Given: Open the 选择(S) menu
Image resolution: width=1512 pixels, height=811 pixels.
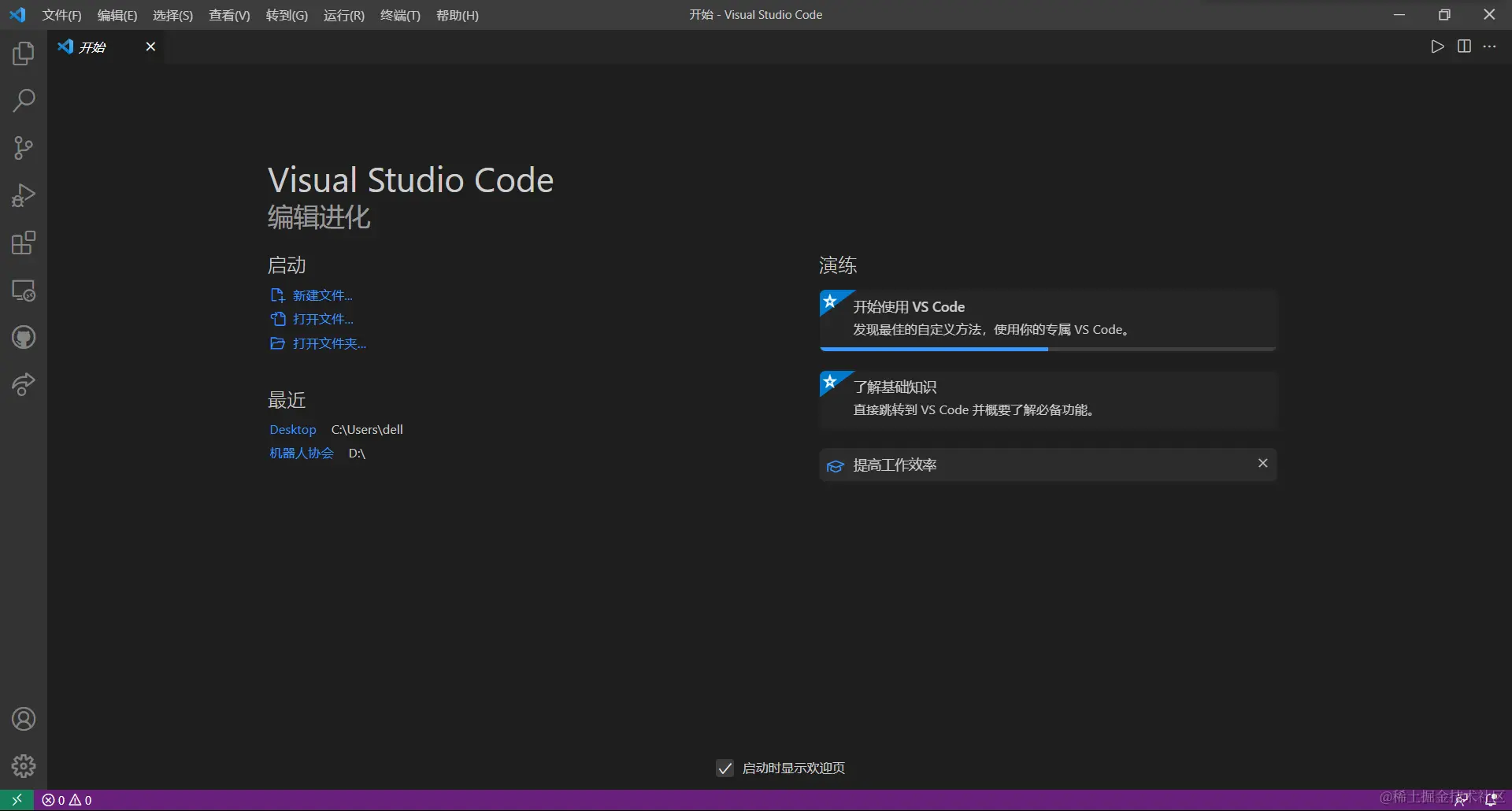Looking at the screenshot, I should point(172,15).
